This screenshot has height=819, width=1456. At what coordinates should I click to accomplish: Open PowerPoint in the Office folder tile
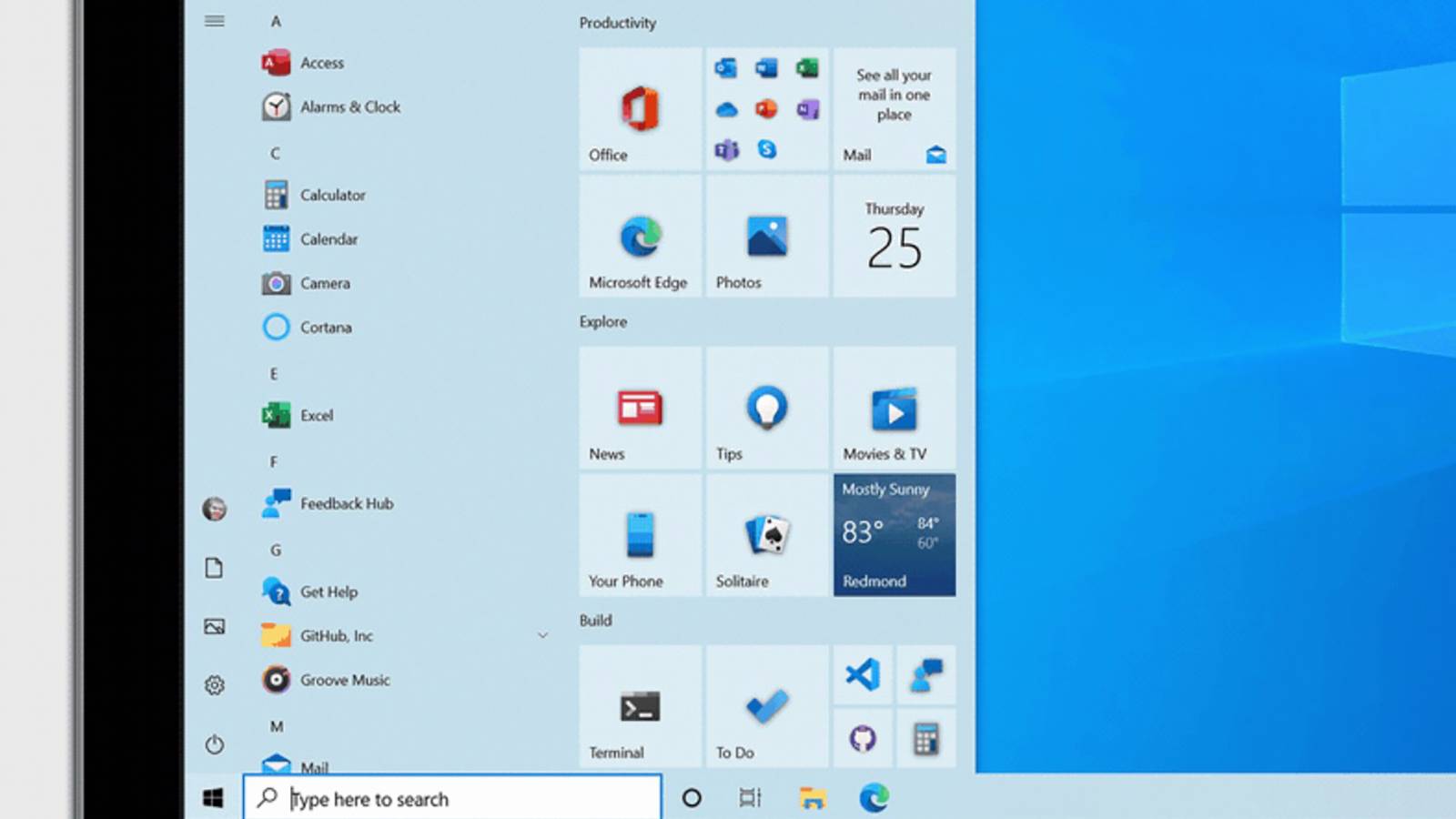click(x=767, y=109)
